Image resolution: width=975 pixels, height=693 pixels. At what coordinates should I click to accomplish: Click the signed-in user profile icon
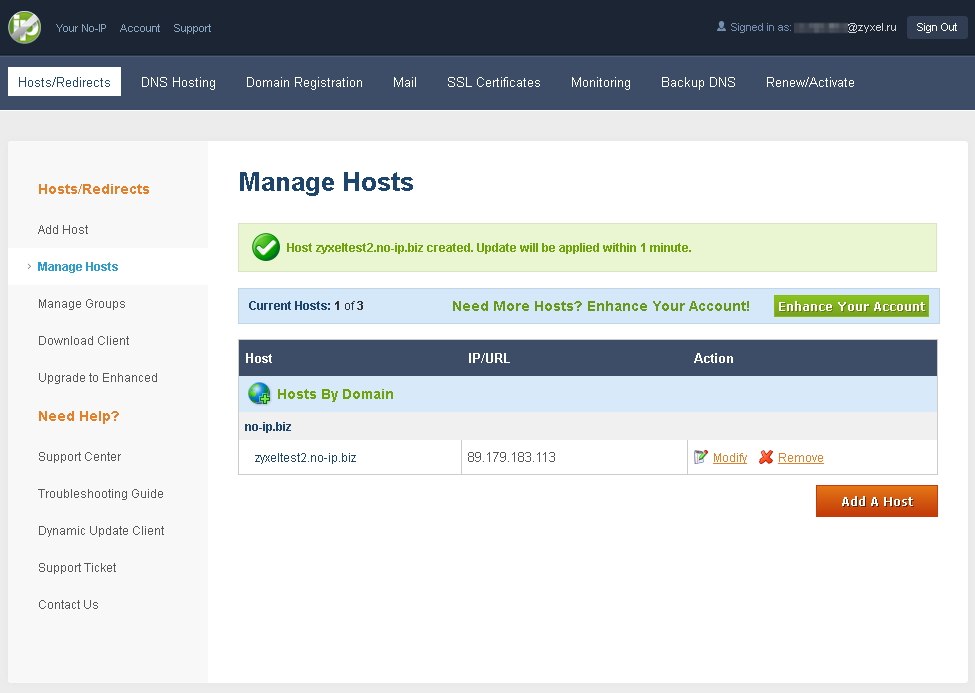[721, 27]
